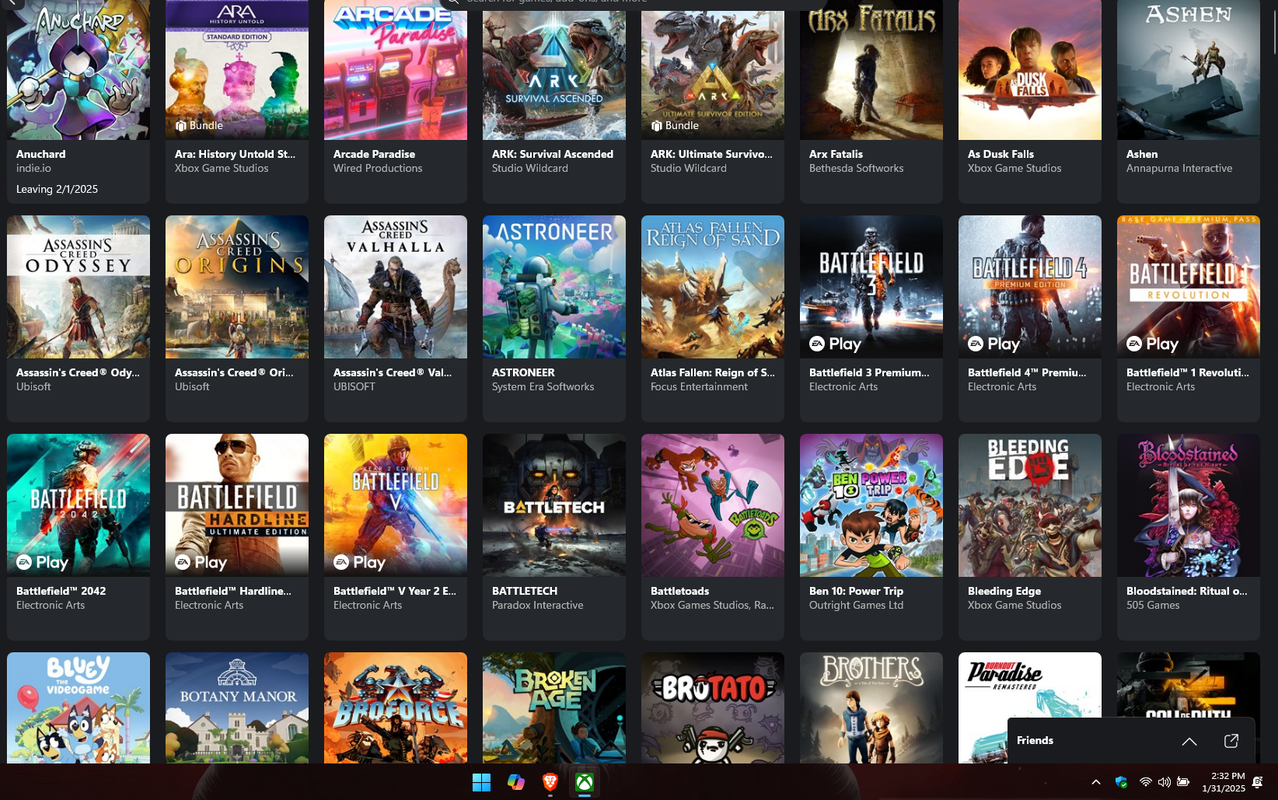Select the Brothers game cover art
The height and width of the screenshot is (800, 1278).
coord(871,708)
